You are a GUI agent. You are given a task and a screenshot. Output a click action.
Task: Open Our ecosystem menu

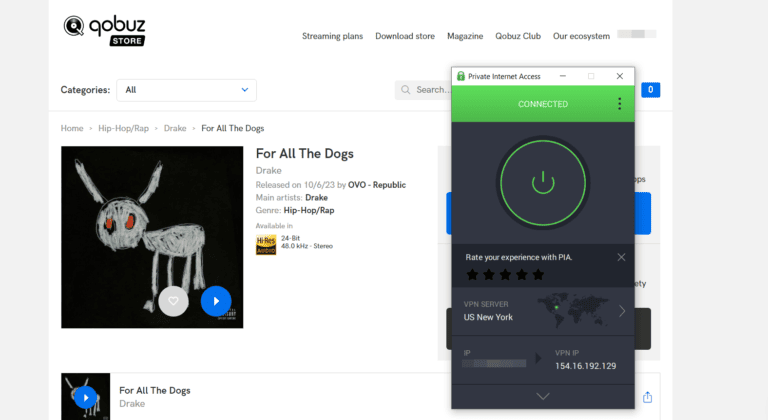pos(581,36)
